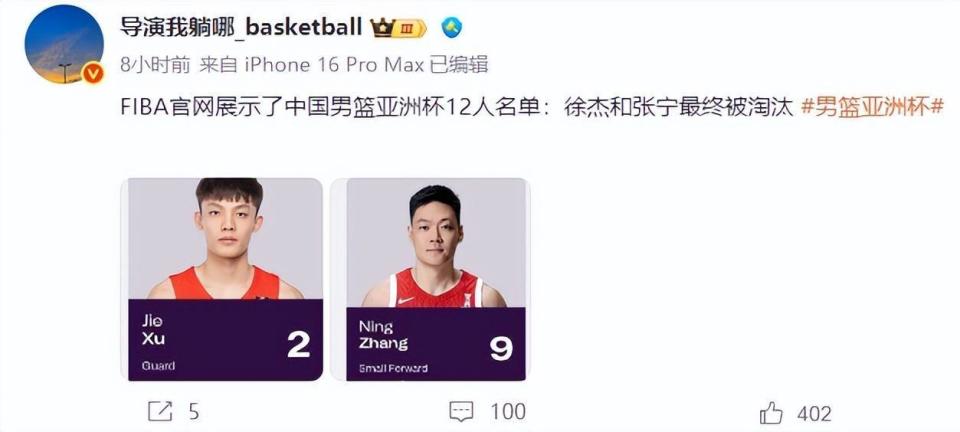Click the blue round badge icon
The image size is (960, 432).
pos(452,28)
